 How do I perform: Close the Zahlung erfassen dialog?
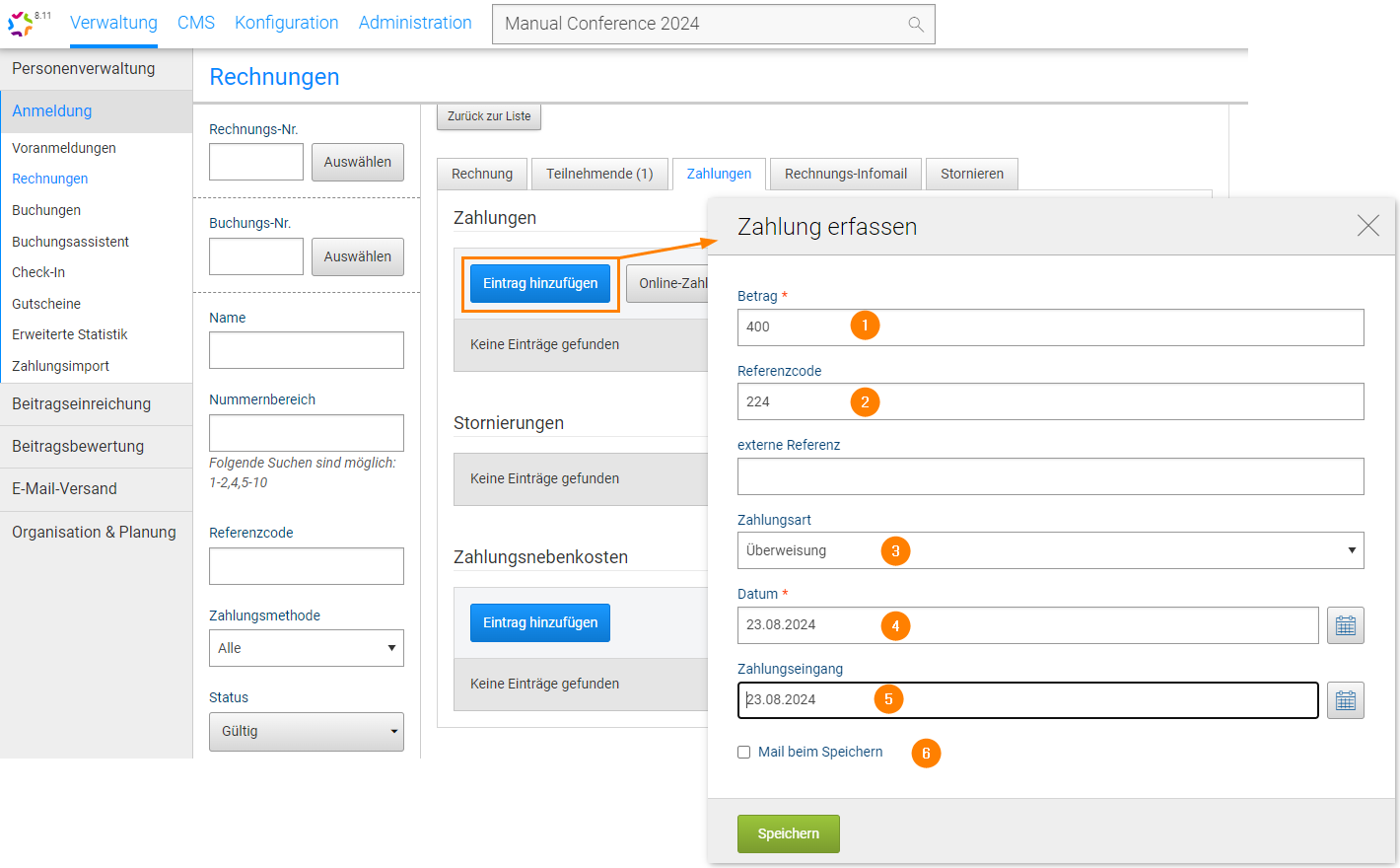coord(1367,226)
